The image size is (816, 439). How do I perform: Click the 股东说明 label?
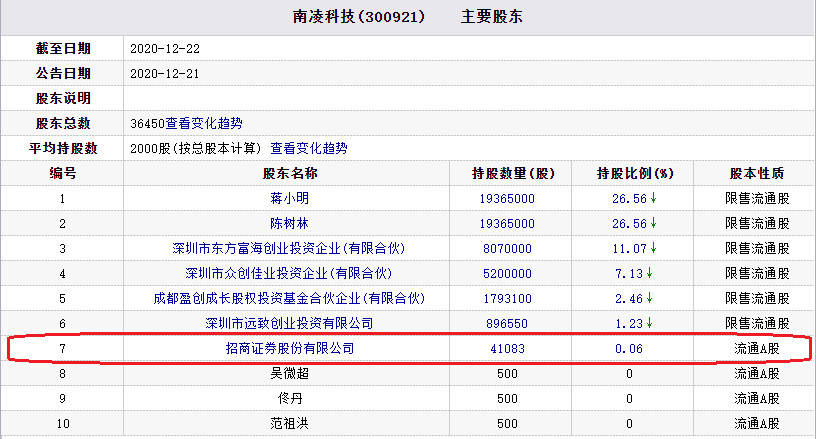point(63,98)
